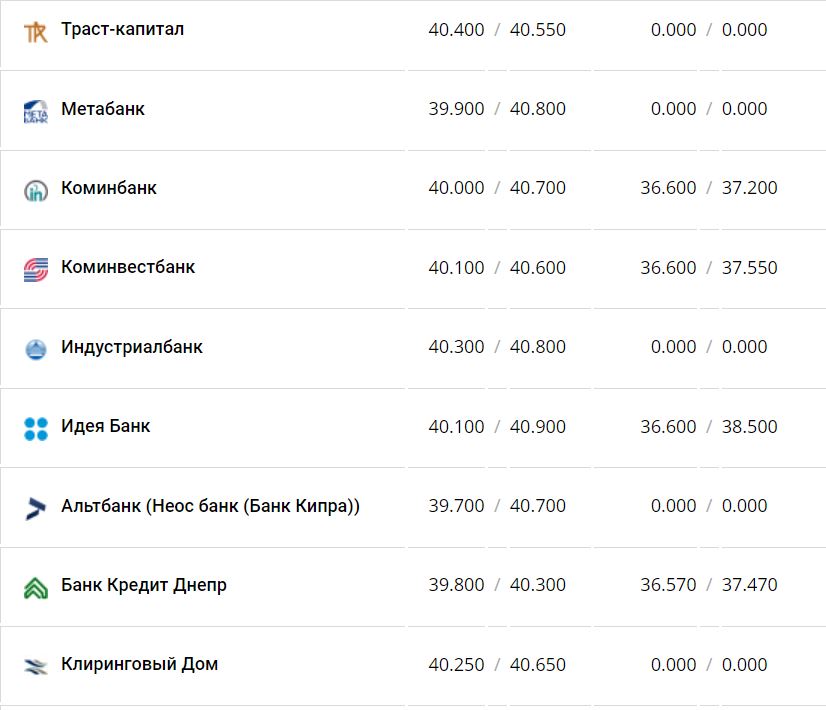The image size is (826, 710).
Task: Click the Коминбанк logo icon
Action: pos(36,190)
